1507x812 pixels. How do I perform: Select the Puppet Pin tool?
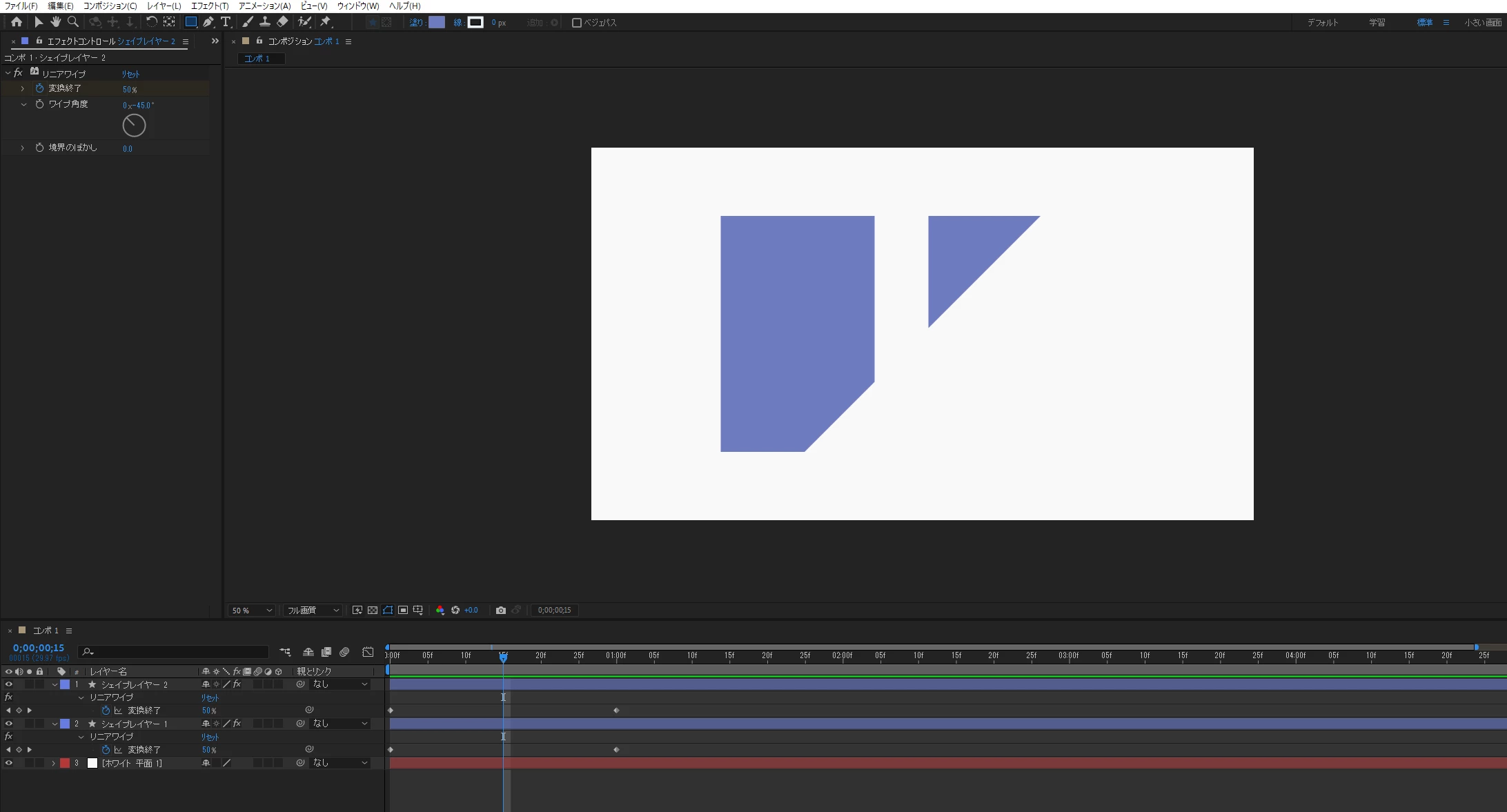(x=326, y=22)
